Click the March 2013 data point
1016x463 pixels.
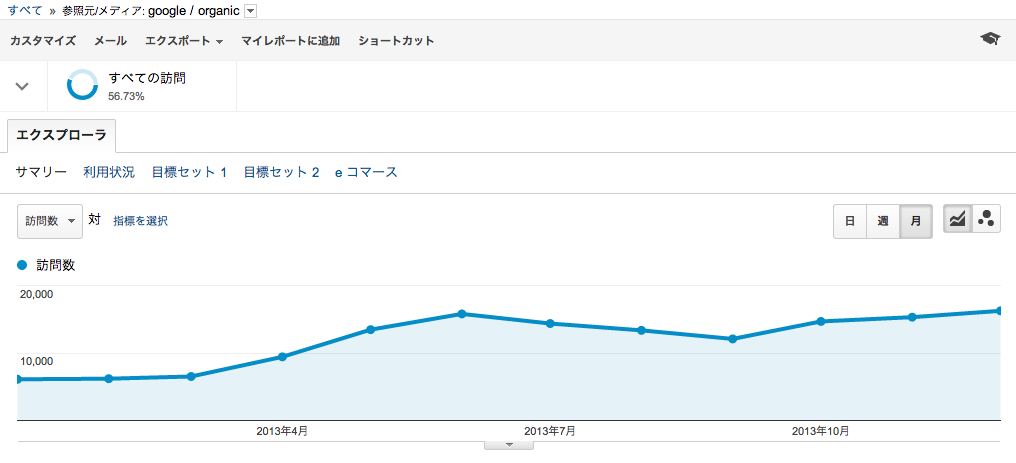190,376
